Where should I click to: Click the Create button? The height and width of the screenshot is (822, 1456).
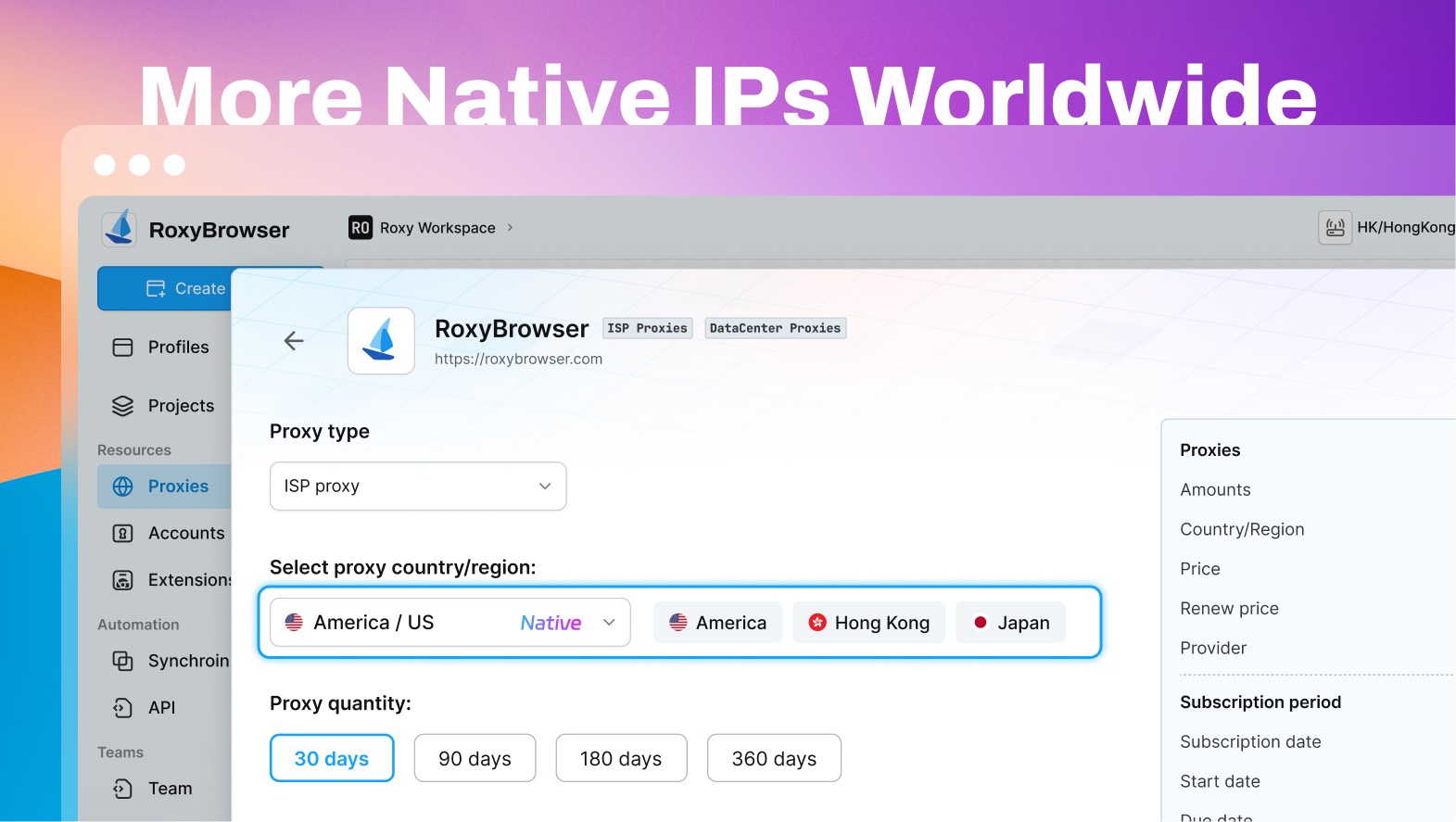(185, 289)
